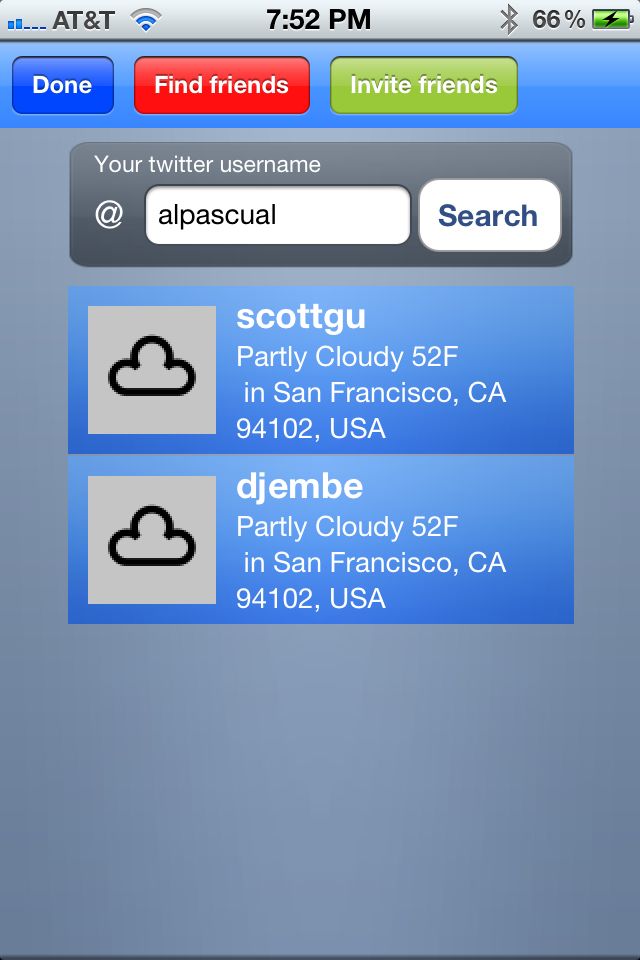640x960 pixels.
Task: Open djembe's Partly Cloudy 52F weather text
Action: (347, 527)
